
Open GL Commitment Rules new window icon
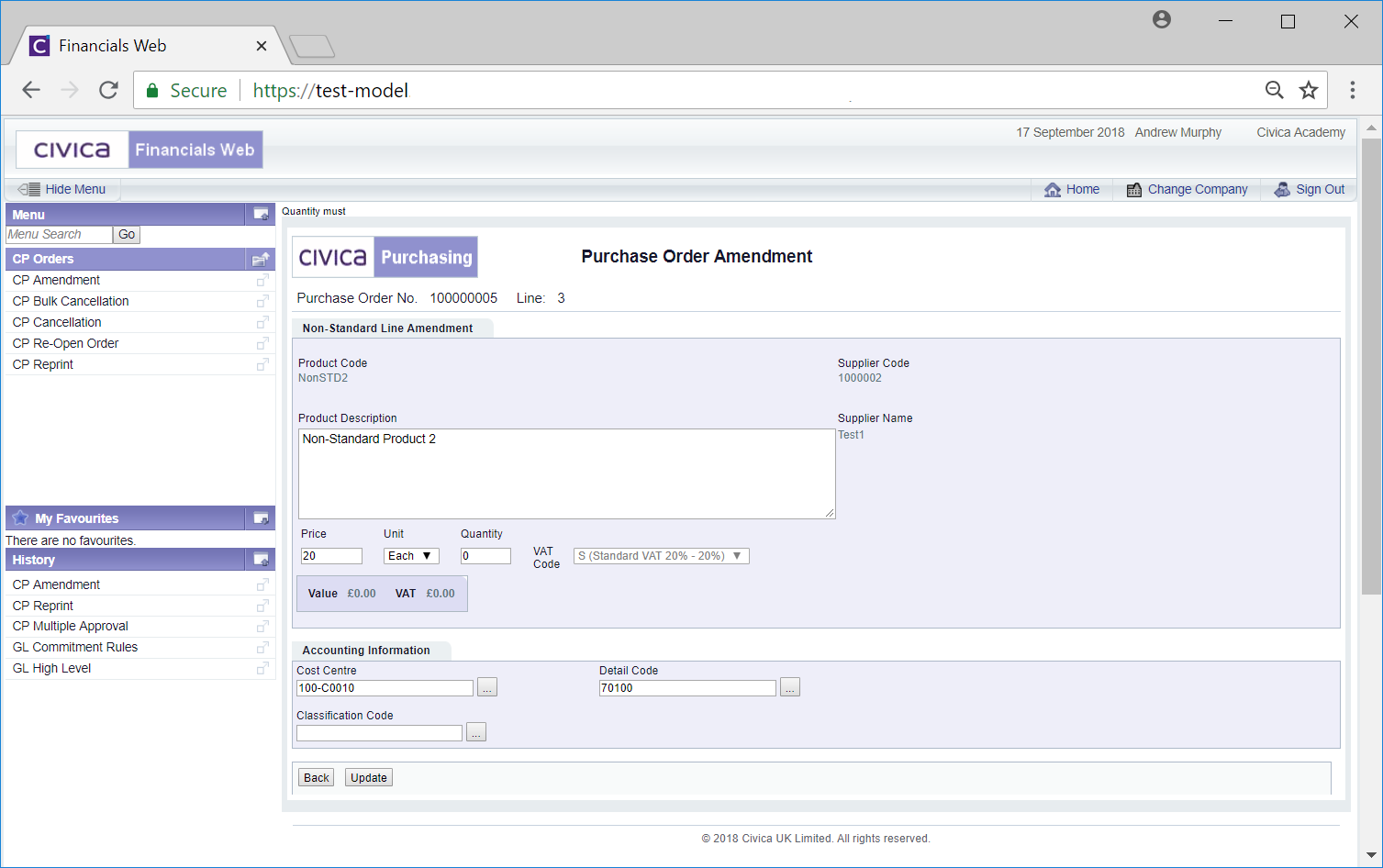point(262,647)
